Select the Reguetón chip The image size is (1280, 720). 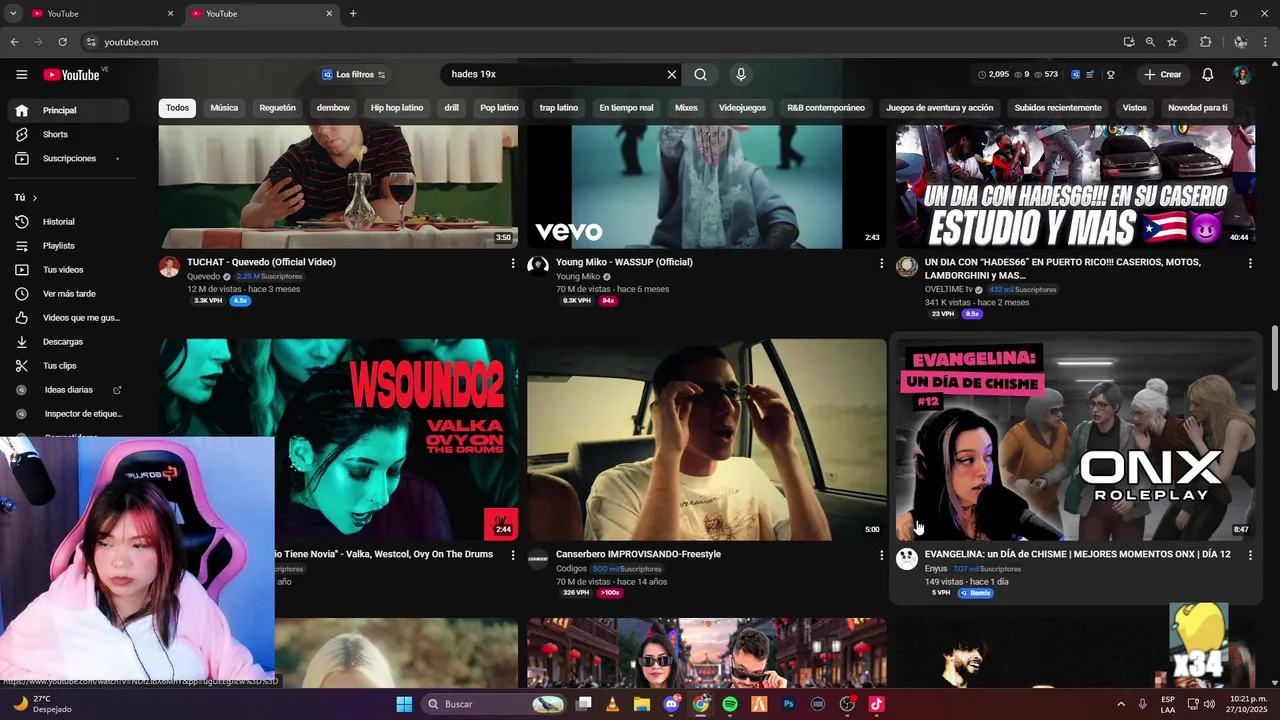click(x=277, y=108)
